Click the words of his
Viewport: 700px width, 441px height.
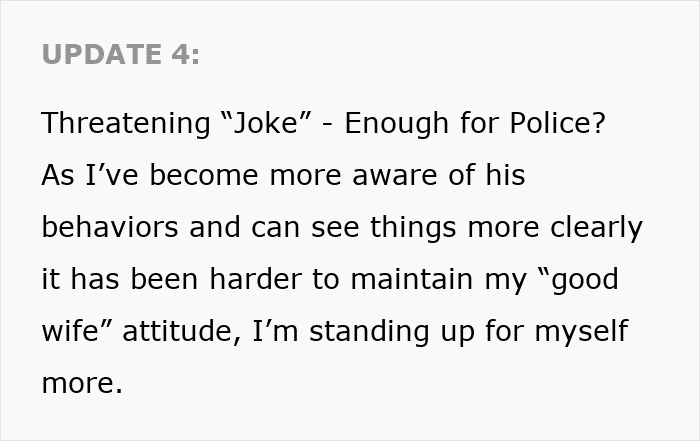coord(487,175)
